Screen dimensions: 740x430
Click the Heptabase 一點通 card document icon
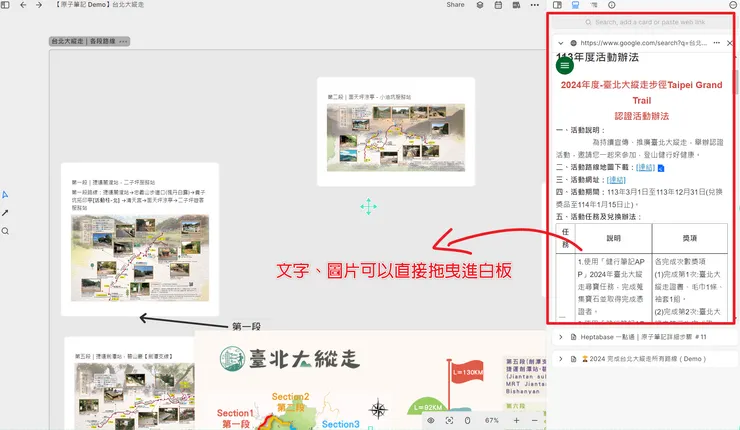(573, 337)
